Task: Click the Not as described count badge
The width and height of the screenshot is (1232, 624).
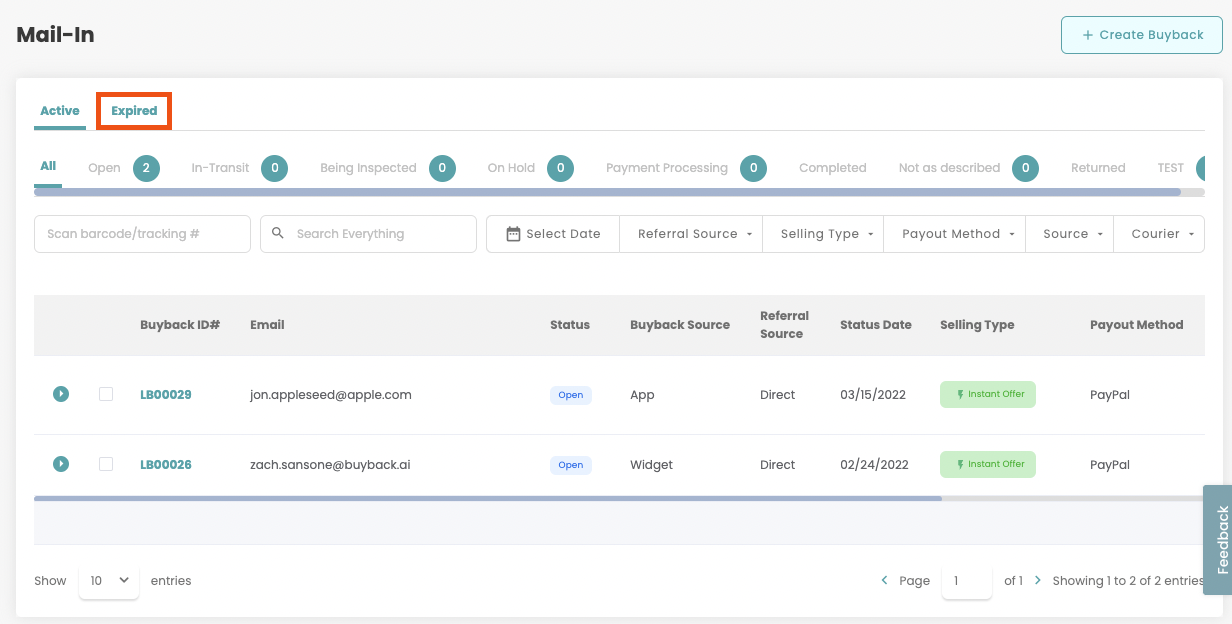Action: click(1025, 168)
